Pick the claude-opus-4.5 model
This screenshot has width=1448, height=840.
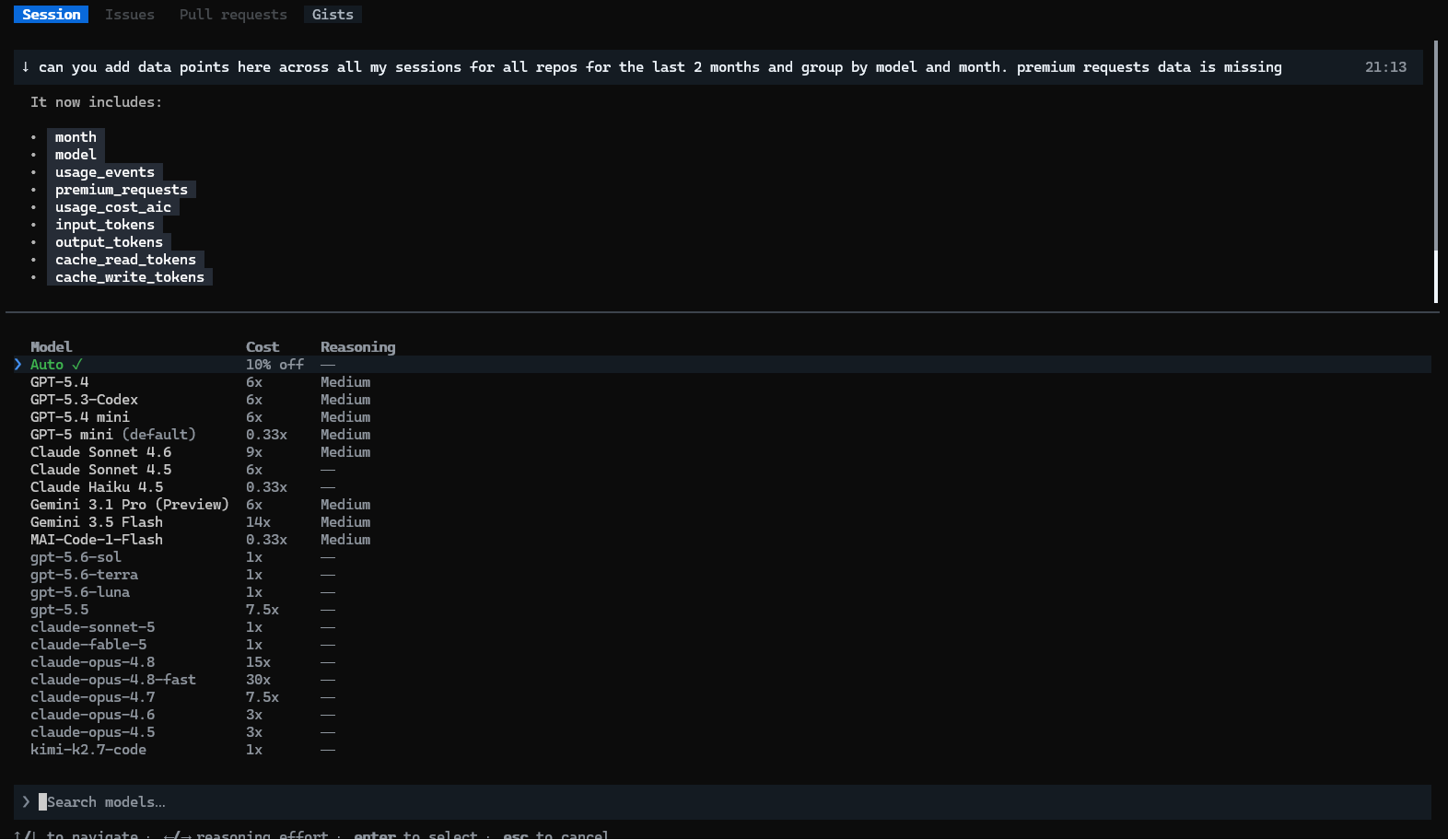92,732
